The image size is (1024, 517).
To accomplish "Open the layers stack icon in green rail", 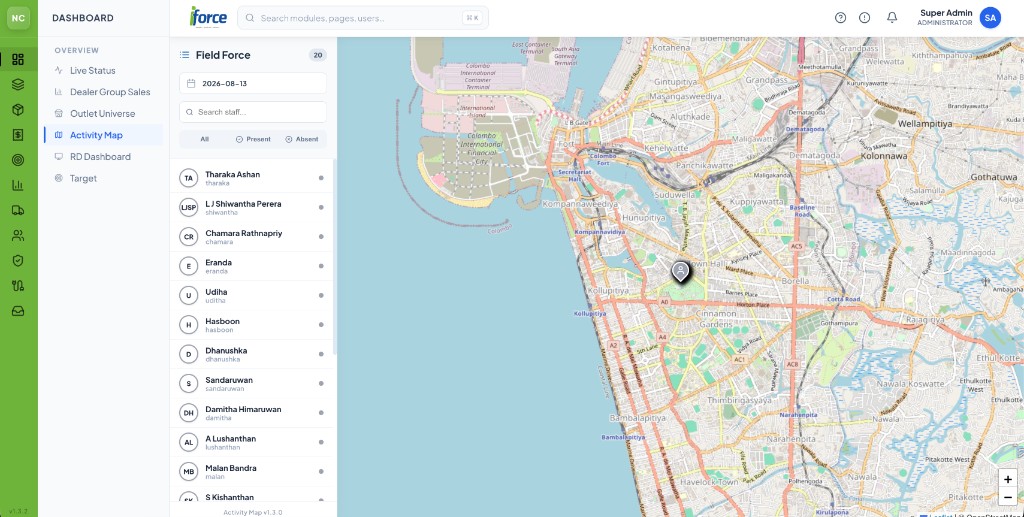I will tap(18, 85).
